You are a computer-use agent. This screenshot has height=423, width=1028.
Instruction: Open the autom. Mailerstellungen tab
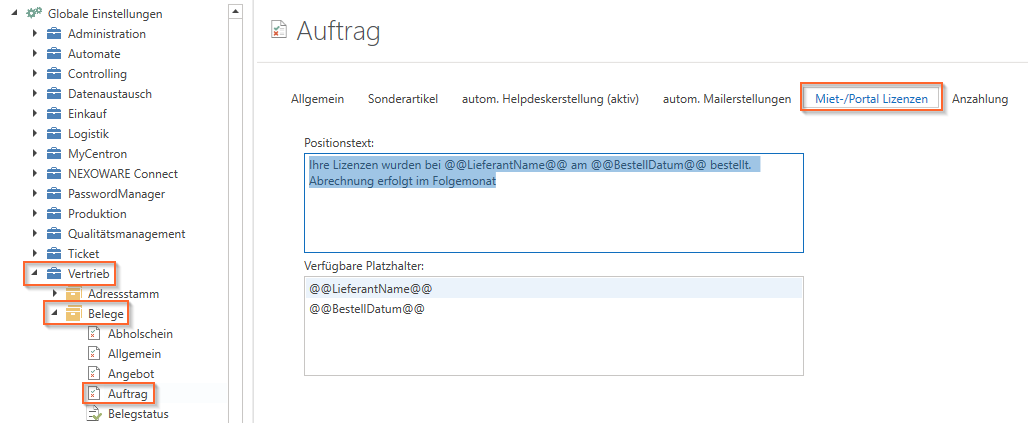(x=727, y=99)
